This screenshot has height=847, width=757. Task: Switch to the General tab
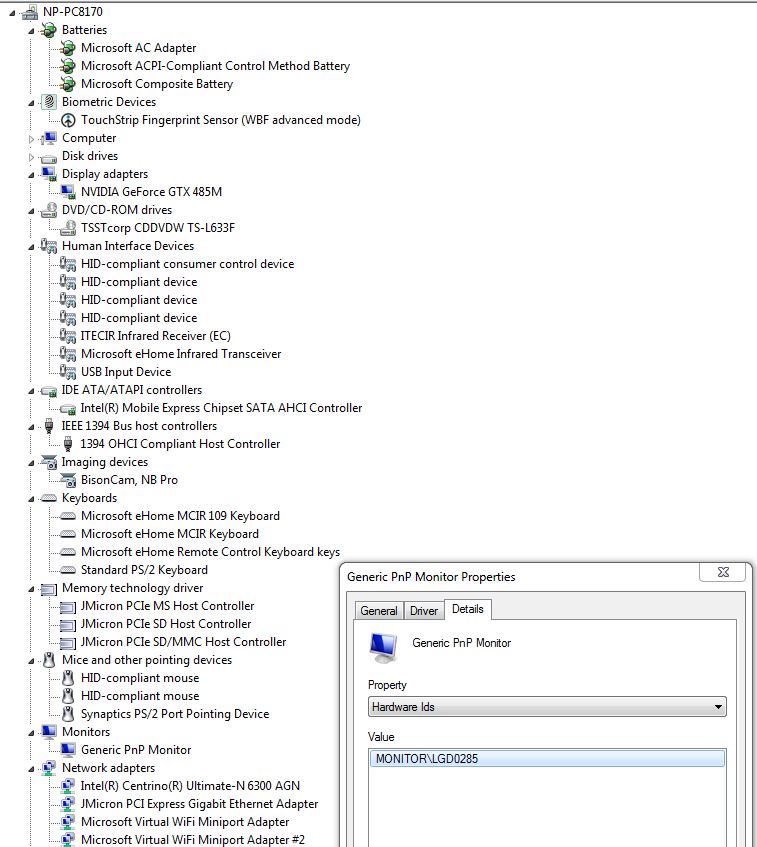tap(379, 610)
